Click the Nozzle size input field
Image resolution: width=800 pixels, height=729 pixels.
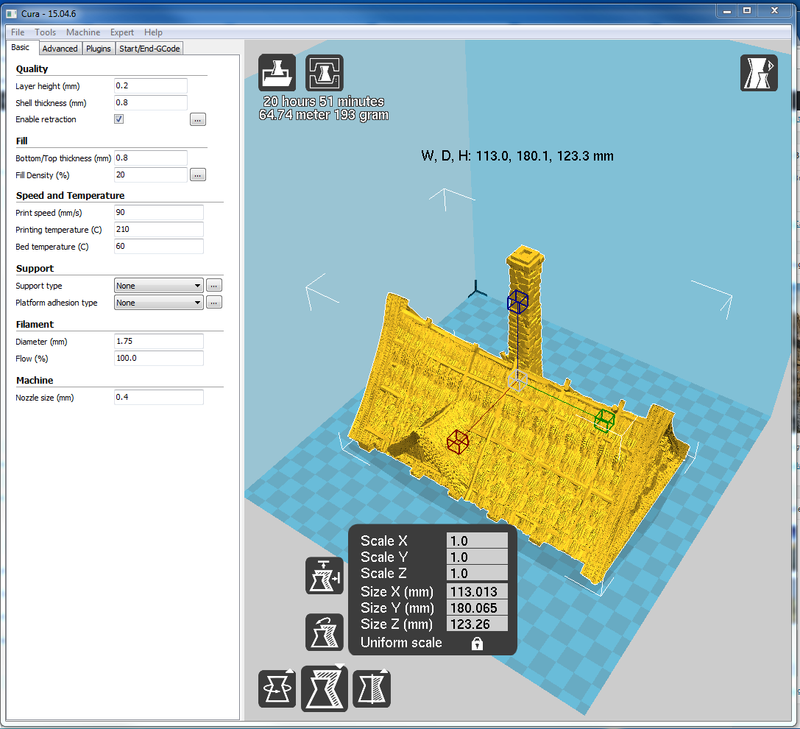[x=159, y=397]
